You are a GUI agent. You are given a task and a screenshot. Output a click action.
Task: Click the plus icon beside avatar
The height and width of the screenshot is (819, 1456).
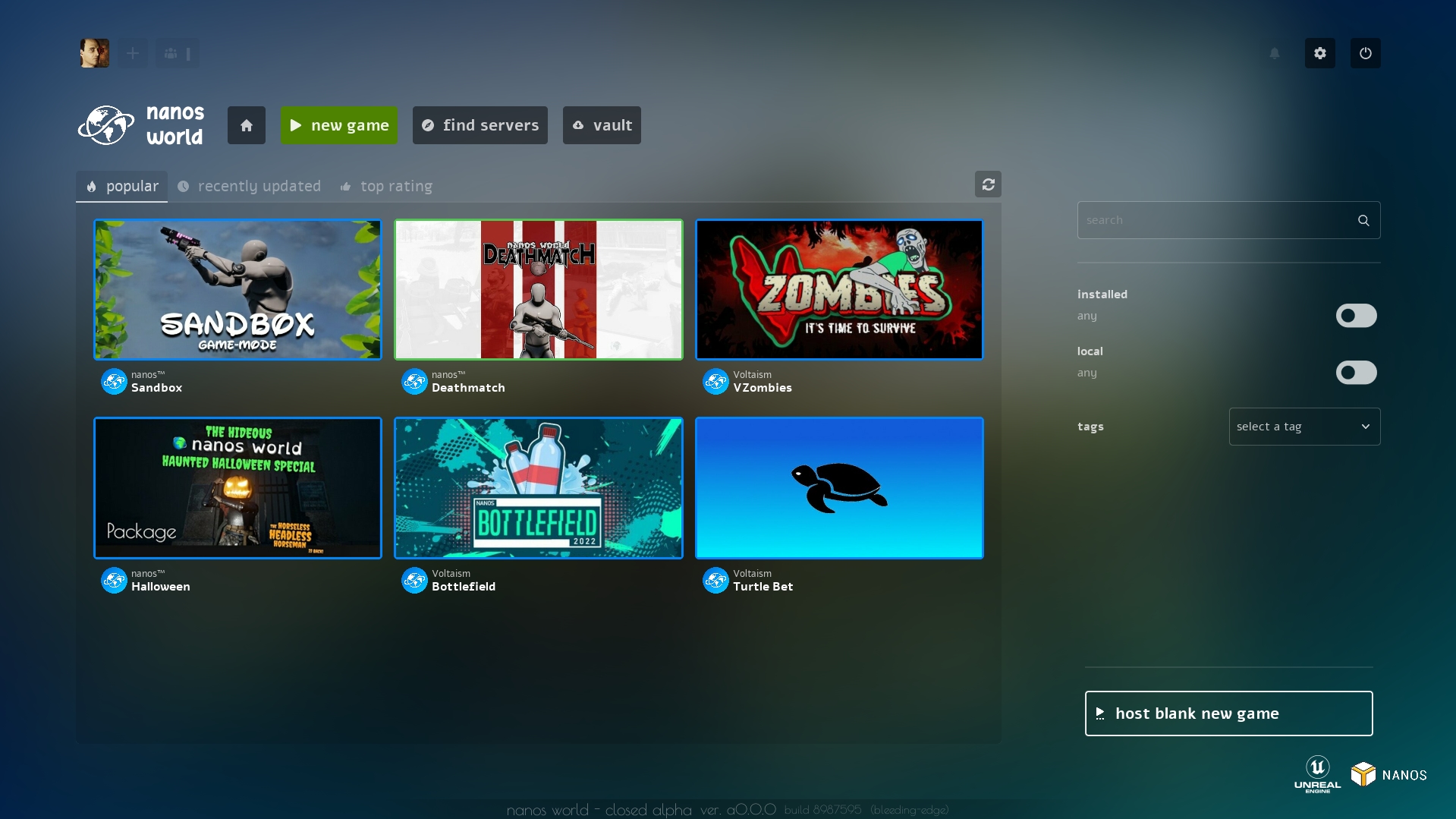(x=133, y=53)
